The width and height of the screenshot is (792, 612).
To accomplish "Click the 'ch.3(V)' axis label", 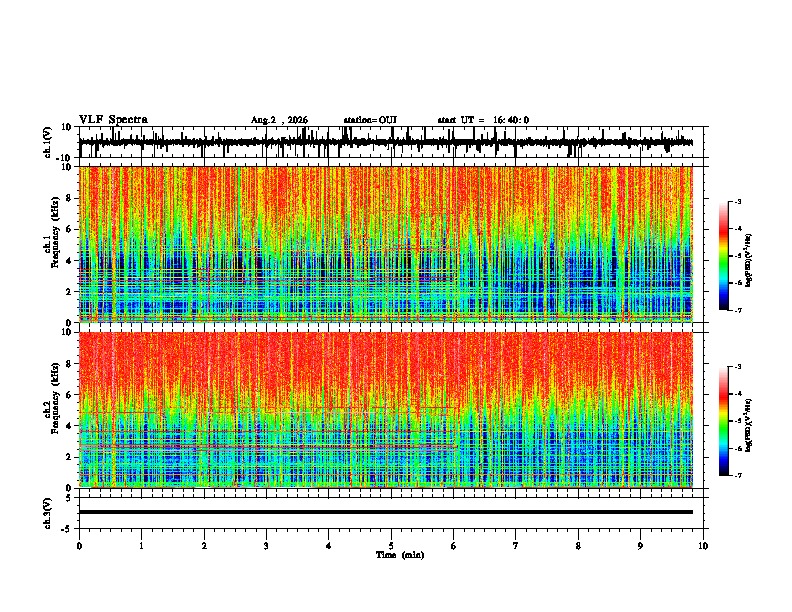I will click(x=49, y=513).
